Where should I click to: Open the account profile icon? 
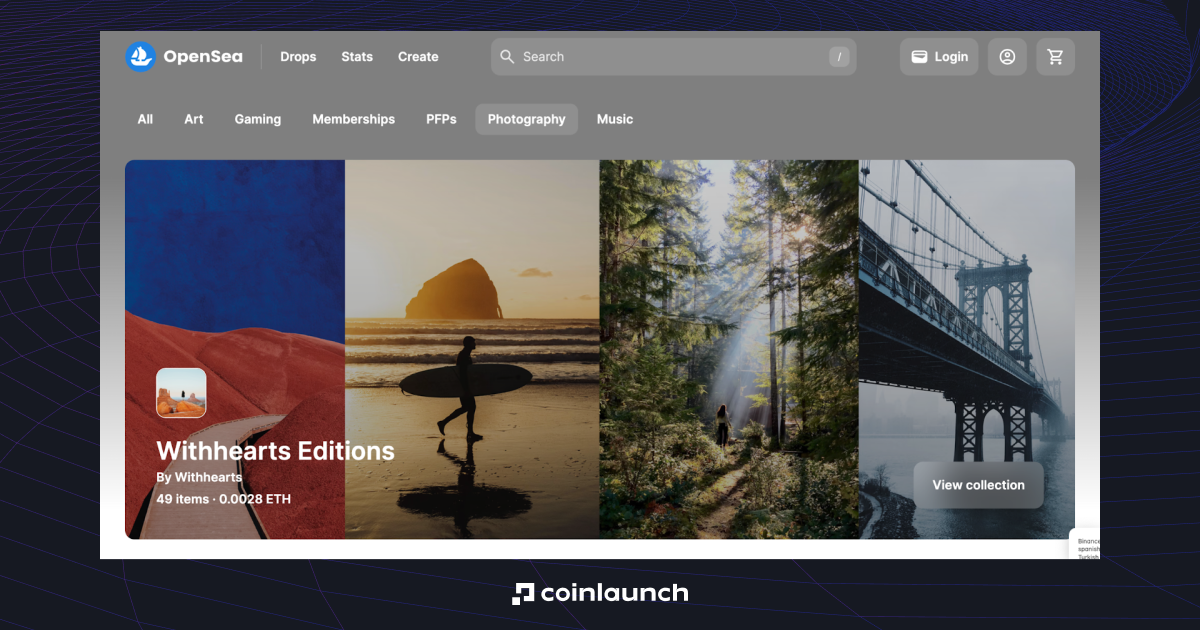(x=1007, y=57)
